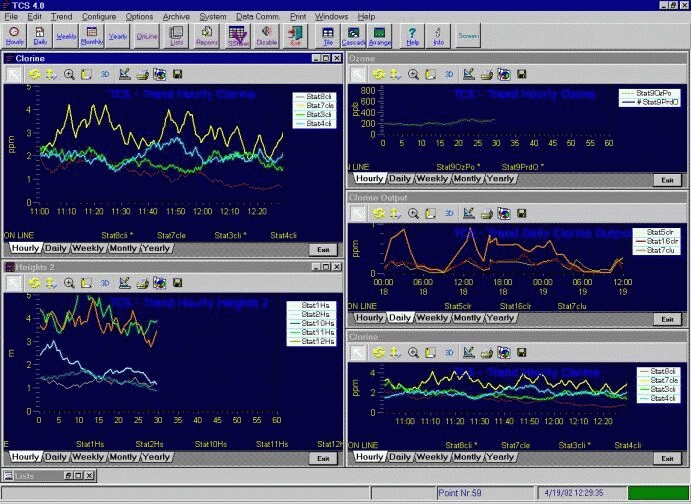Select the Daily tab in the Ozone window
This screenshot has height=504, width=691.
coord(400,178)
